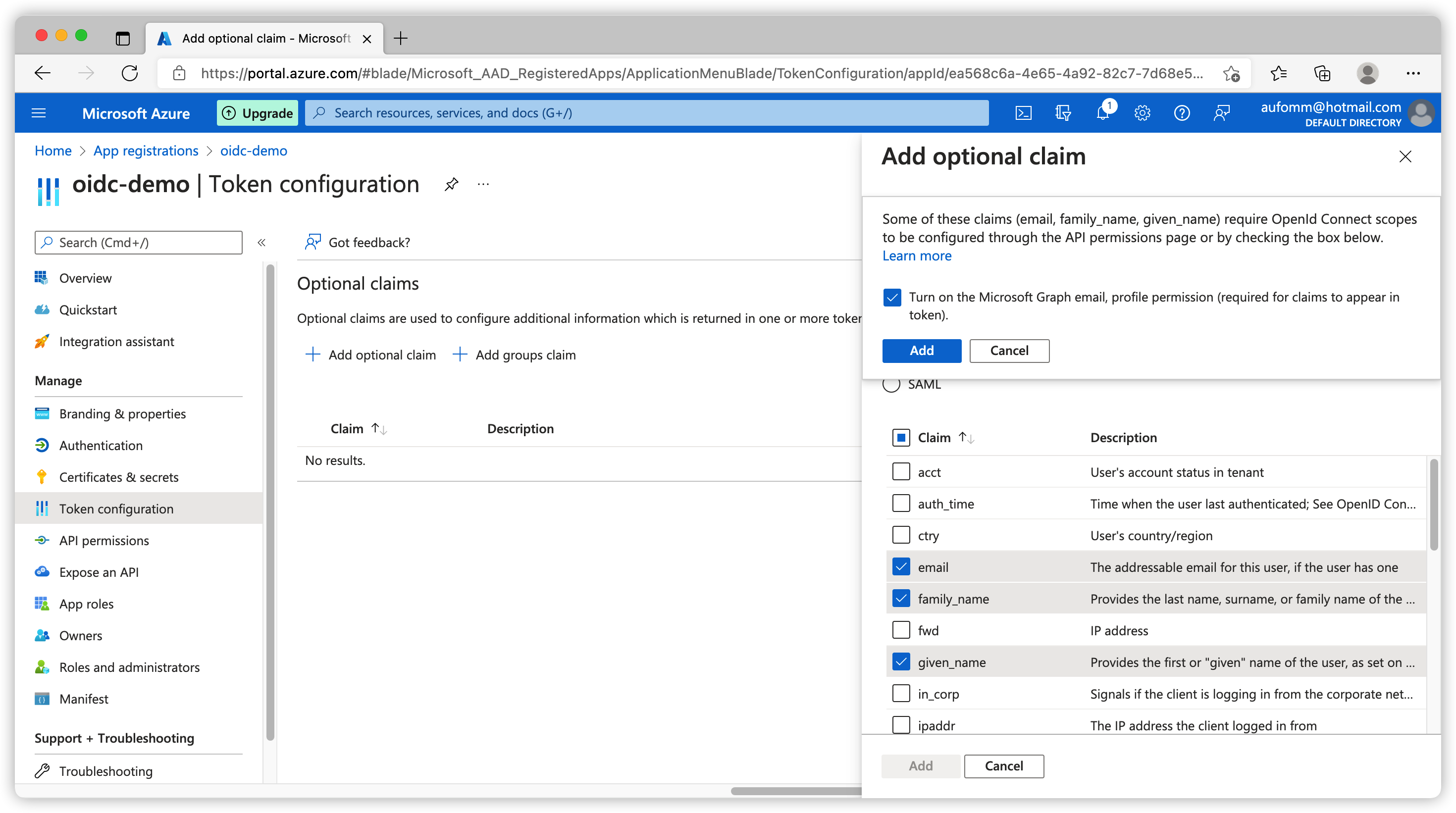Open API permissions in the sidebar

point(104,540)
